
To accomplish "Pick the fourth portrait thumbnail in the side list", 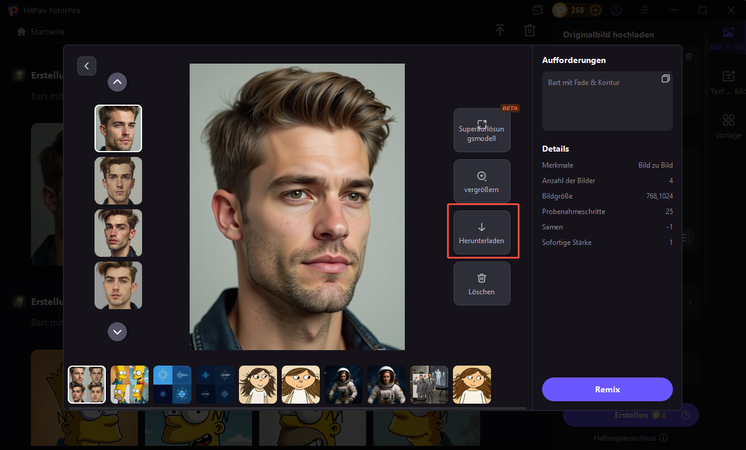I will pyautogui.click(x=118, y=284).
